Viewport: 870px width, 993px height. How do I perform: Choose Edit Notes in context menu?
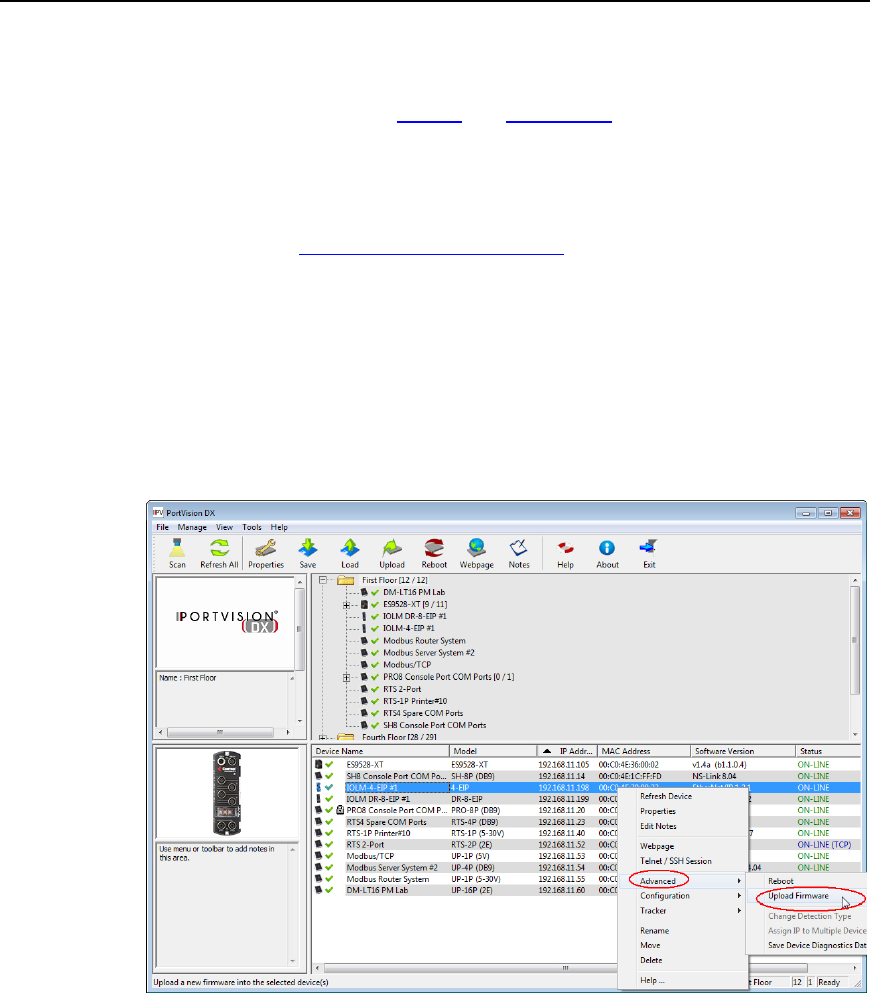pos(683,826)
